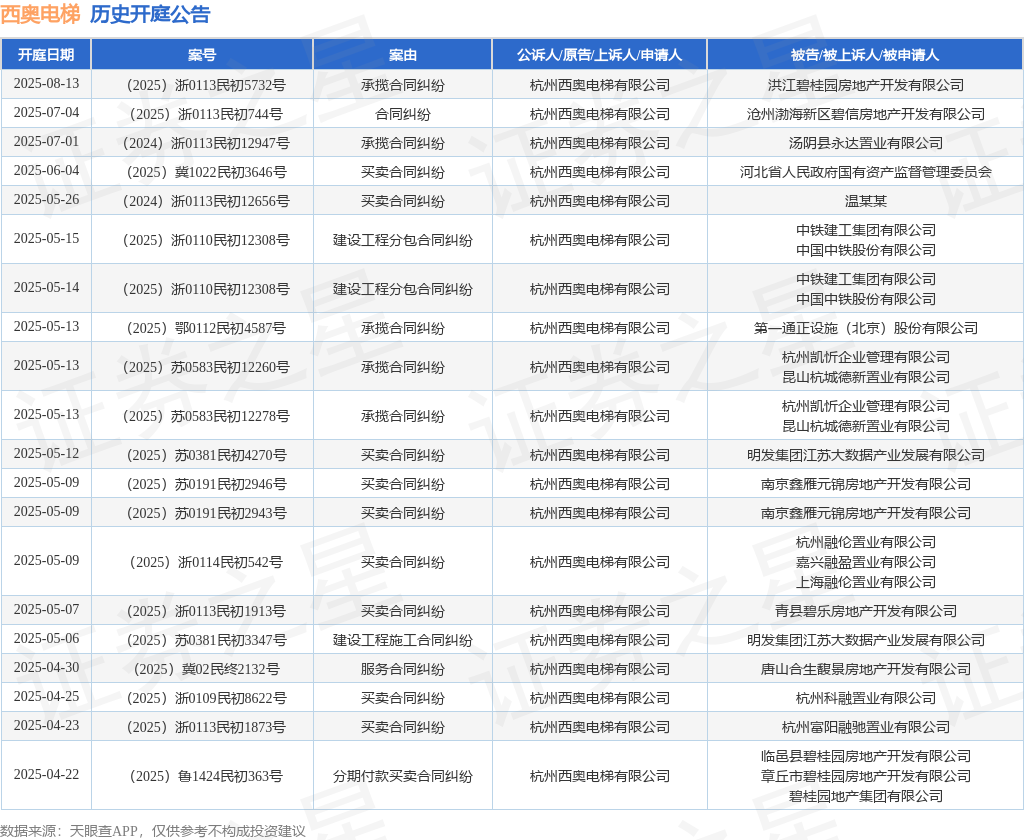Select date cell 2025-05-14
Viewport: 1024px width, 840px height.
click(x=46, y=287)
